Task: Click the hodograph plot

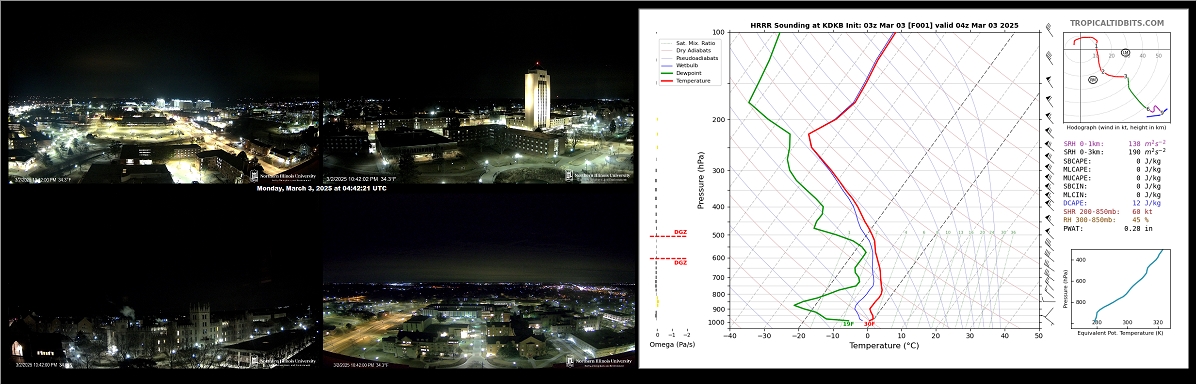Action: 1115,85
